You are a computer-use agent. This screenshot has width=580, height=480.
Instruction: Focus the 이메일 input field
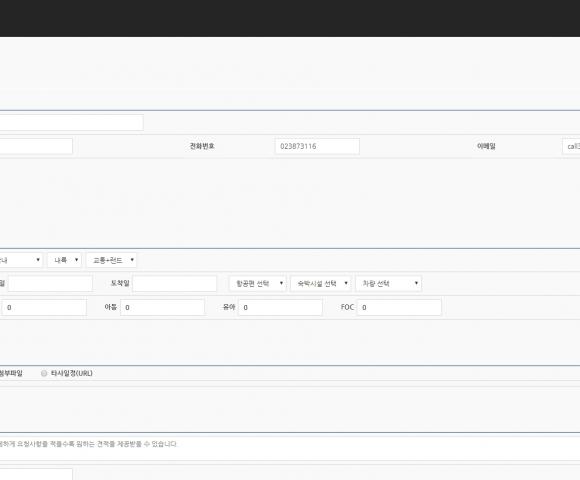tap(571, 146)
